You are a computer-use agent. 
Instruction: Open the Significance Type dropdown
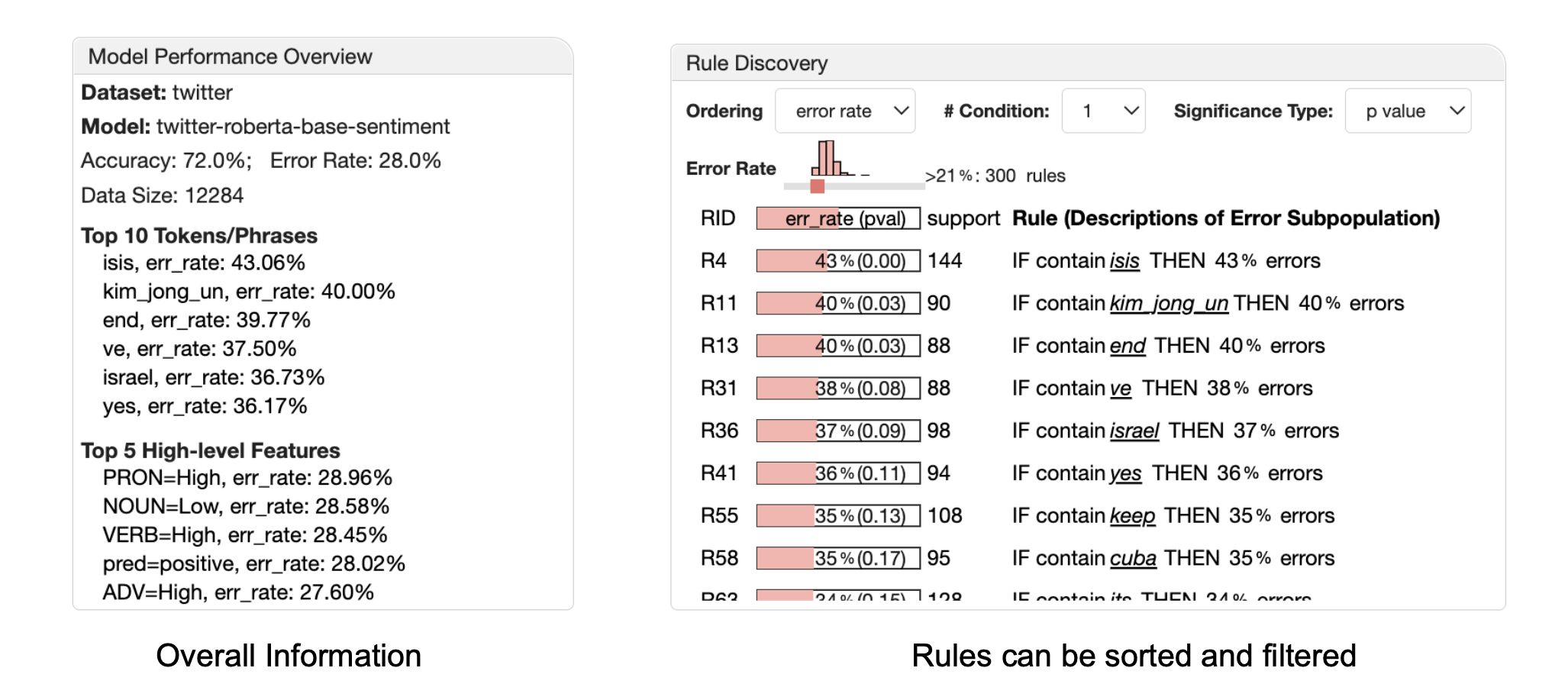click(x=1408, y=111)
